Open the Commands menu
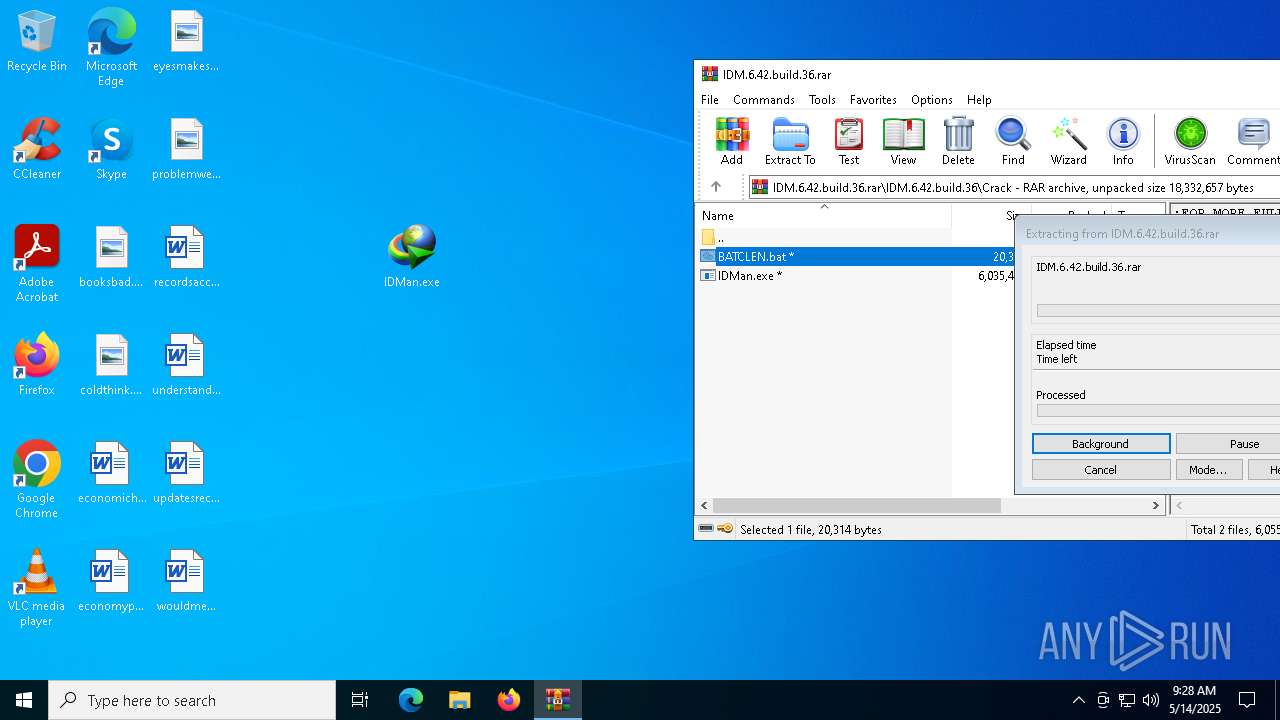 tap(764, 100)
